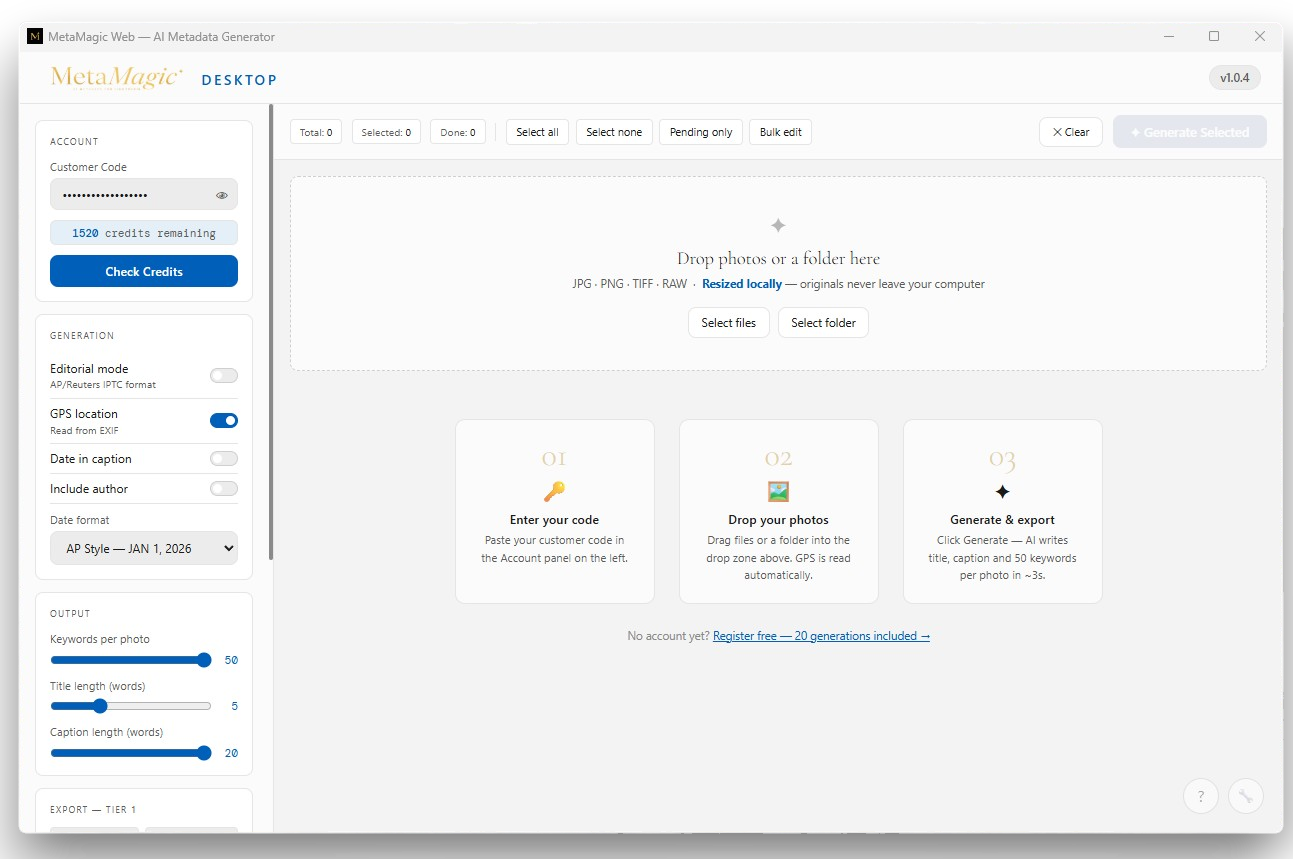Filter with Pending only button
Image resolution: width=1293 pixels, height=859 pixels.
point(701,132)
